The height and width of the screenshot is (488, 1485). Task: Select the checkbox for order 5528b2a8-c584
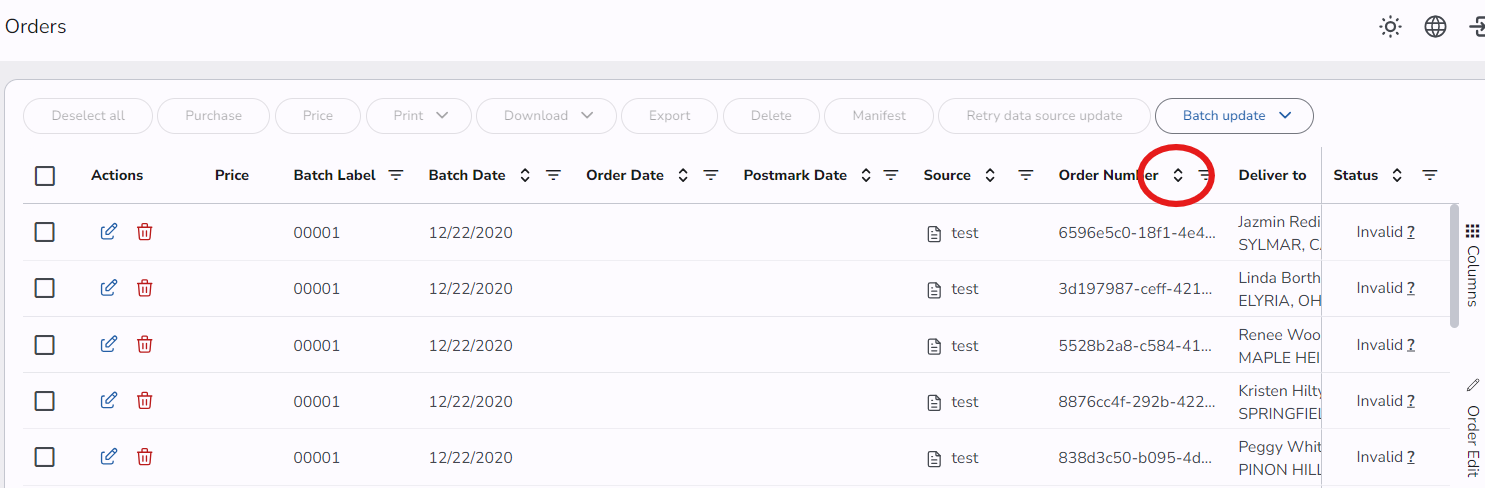coord(45,344)
